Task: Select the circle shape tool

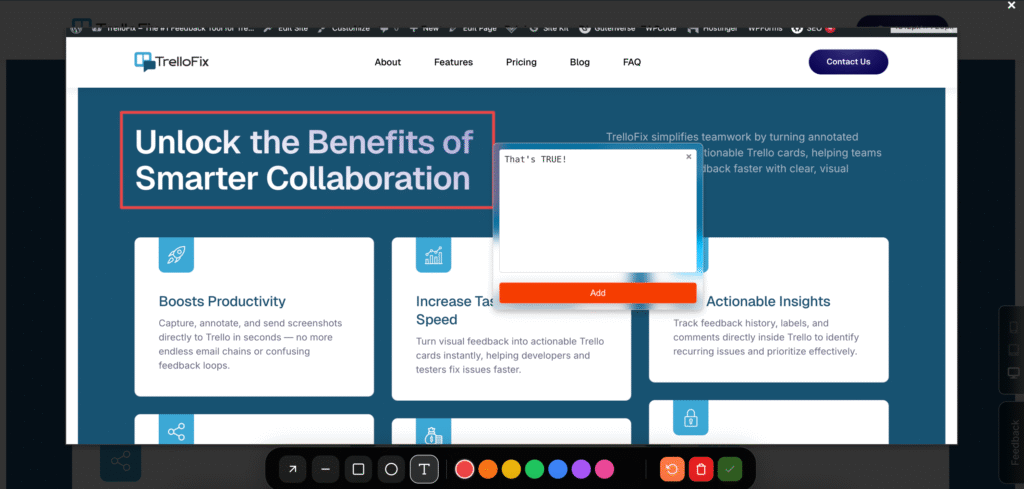Action: pos(391,469)
